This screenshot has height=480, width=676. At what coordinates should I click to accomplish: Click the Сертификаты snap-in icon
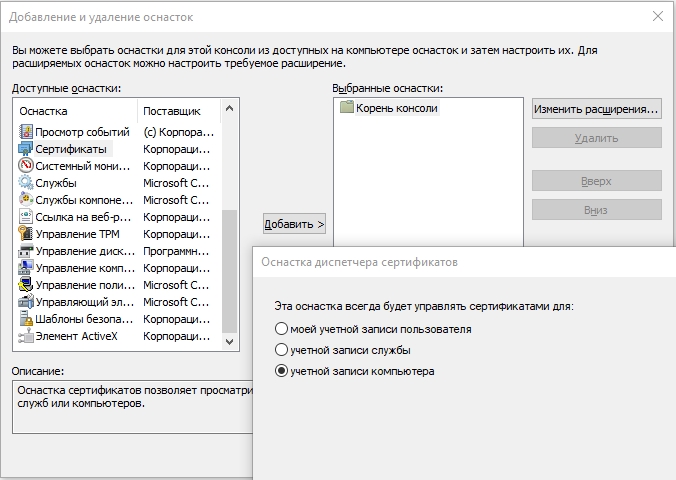click(26, 149)
